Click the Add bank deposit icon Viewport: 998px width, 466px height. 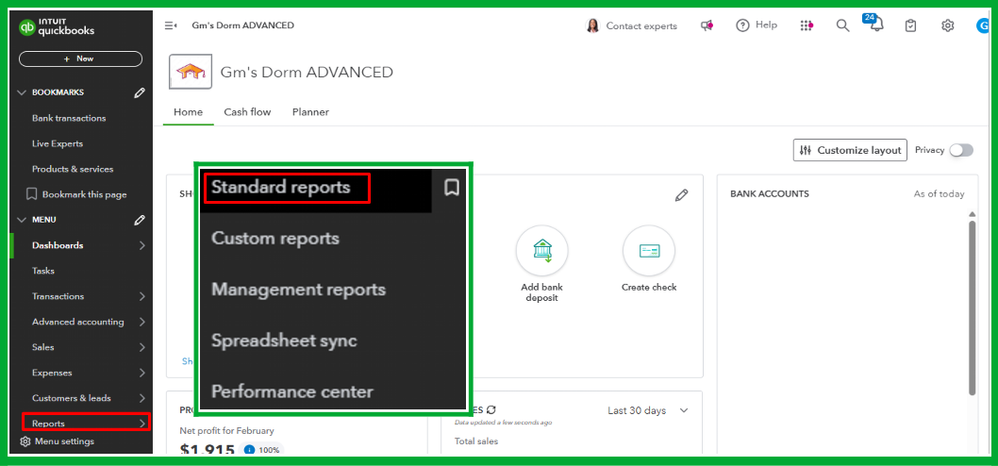click(542, 251)
